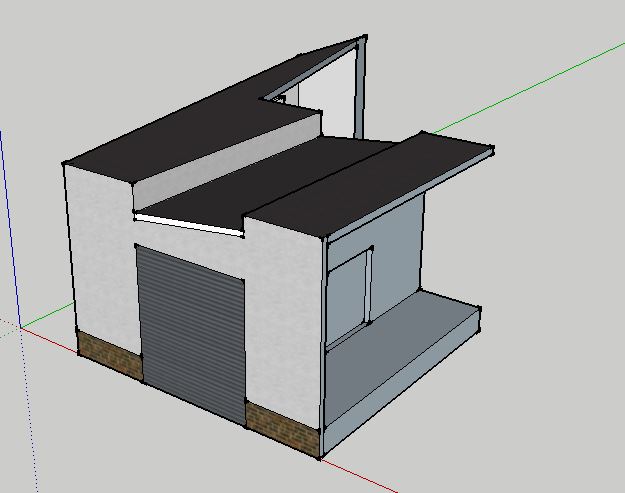Select the roof peak corner at the top
The width and height of the screenshot is (625, 493).
[364, 39]
